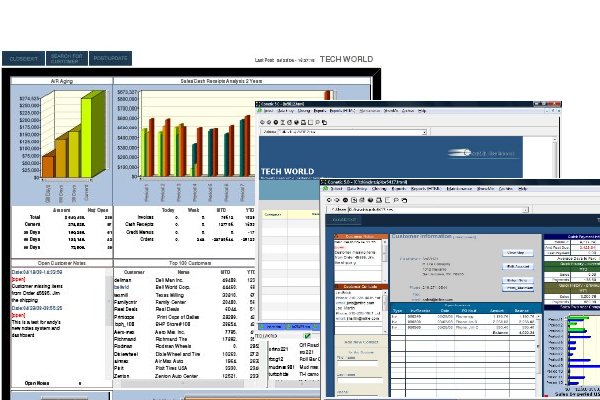
Task: Click the blank page icon in front window toolbar
Action: pos(388,200)
